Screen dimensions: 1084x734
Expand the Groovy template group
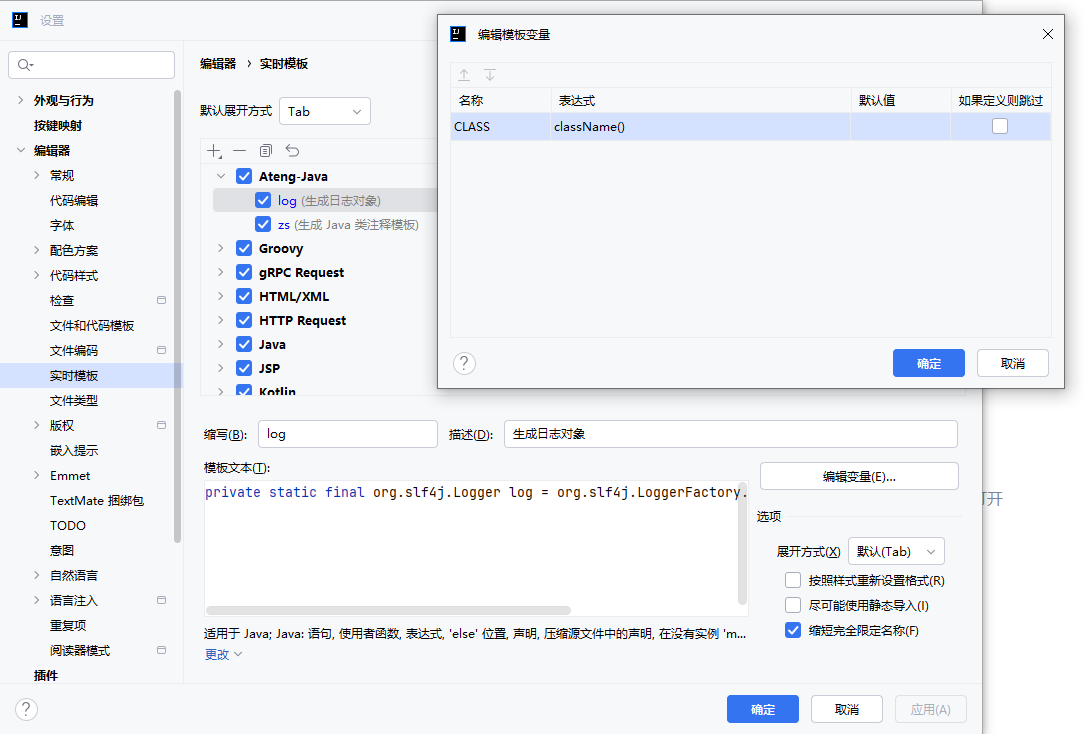(221, 248)
